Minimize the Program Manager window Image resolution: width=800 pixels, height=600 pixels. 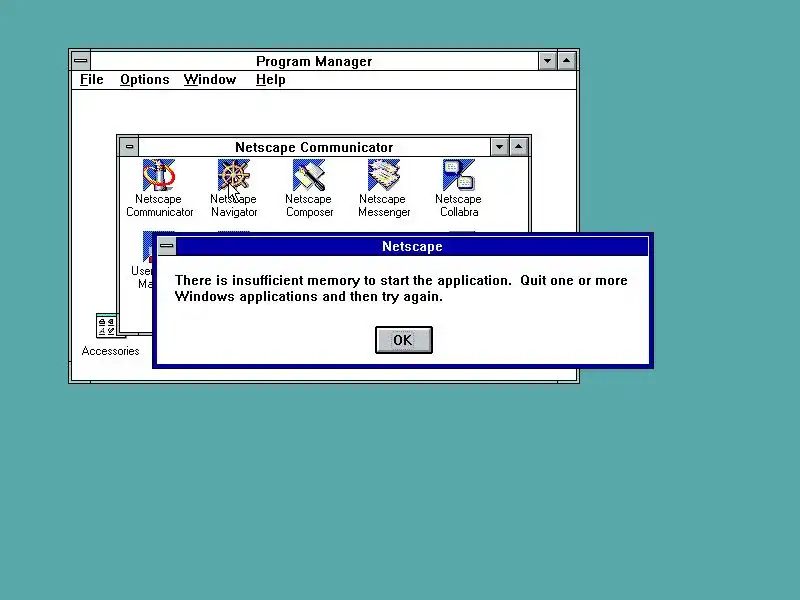547,61
